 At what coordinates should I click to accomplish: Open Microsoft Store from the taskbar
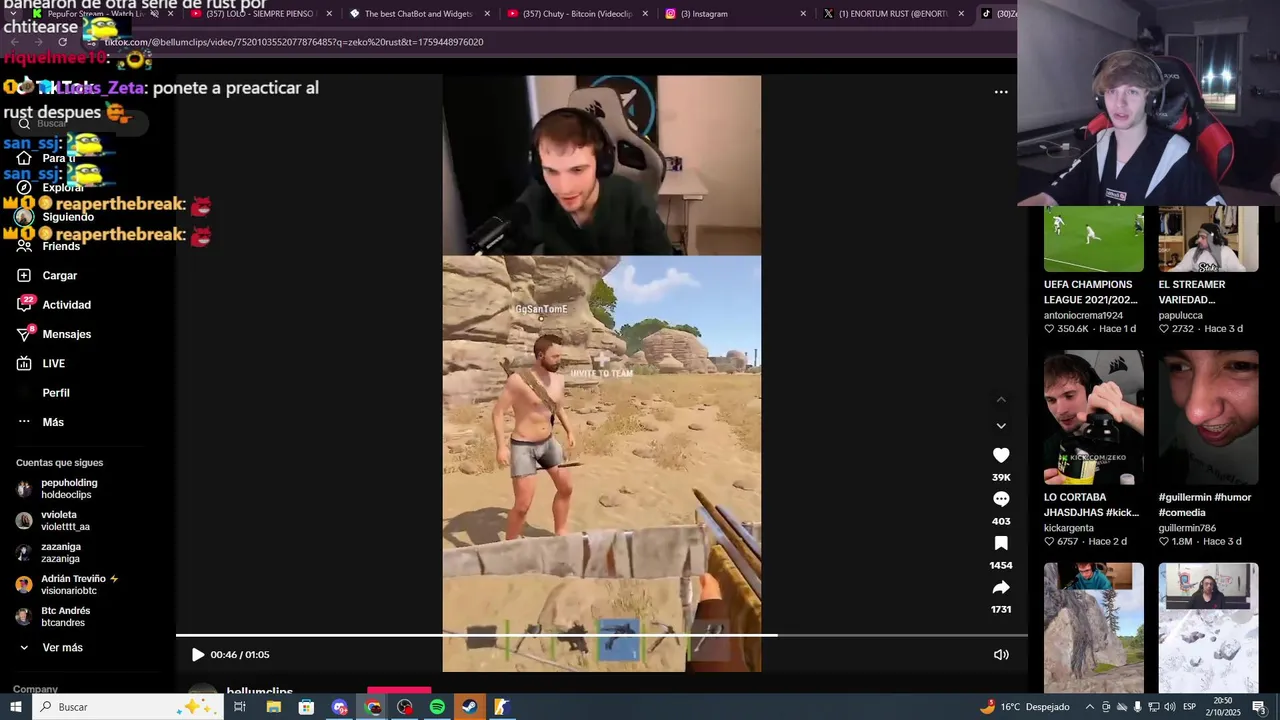pyautogui.click(x=306, y=707)
